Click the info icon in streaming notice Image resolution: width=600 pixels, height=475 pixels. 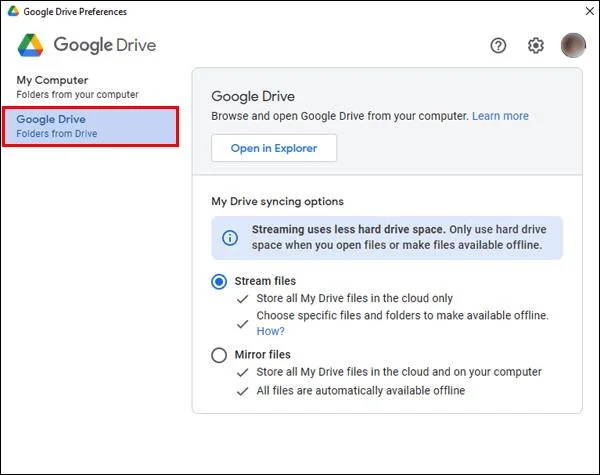[x=230, y=238]
